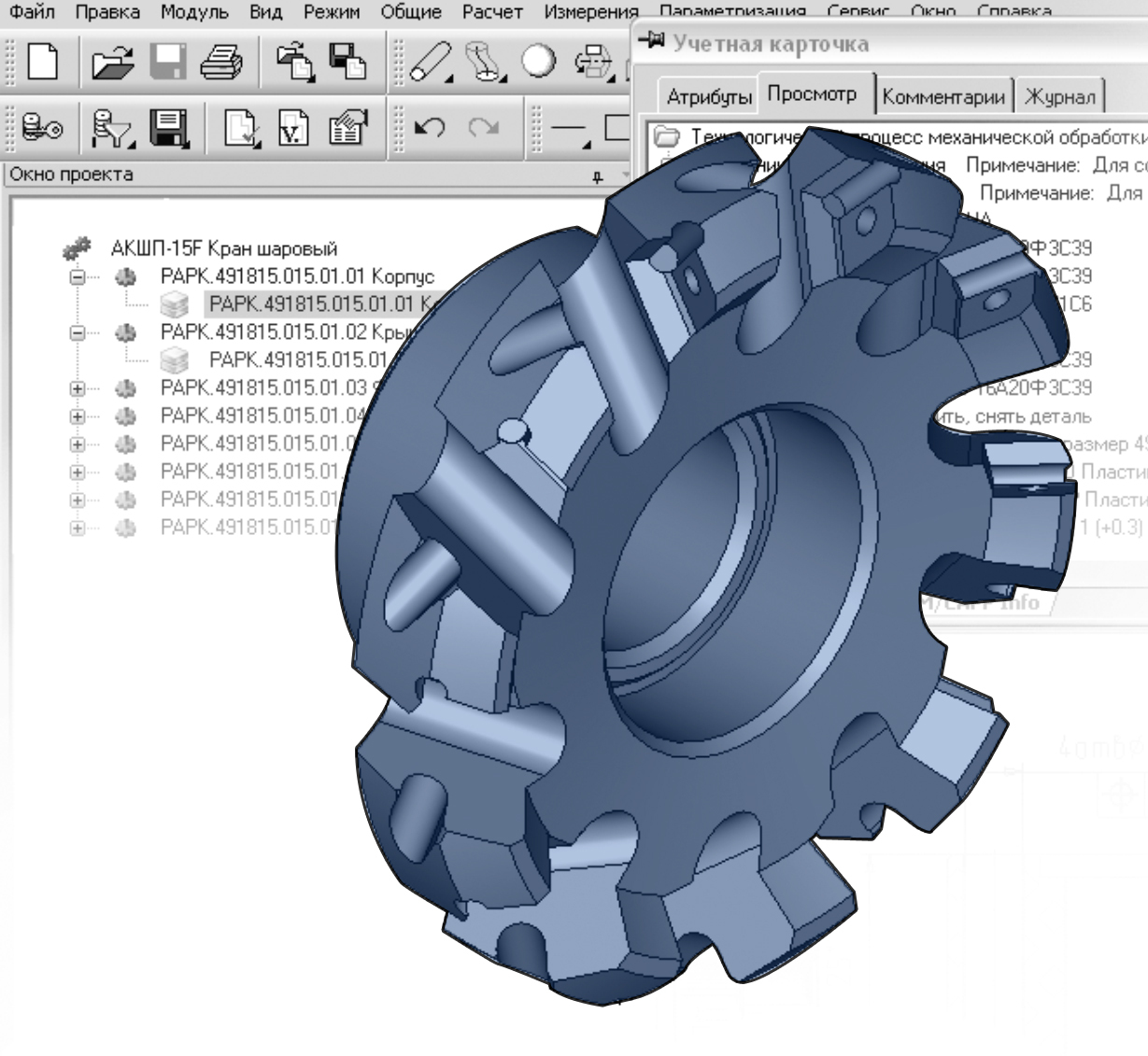Open the Расчет menu
The image size is (1148, 1056).
(x=492, y=12)
